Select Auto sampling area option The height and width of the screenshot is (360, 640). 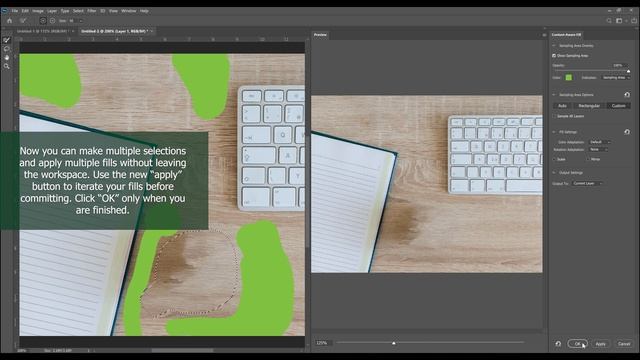tap(562, 106)
